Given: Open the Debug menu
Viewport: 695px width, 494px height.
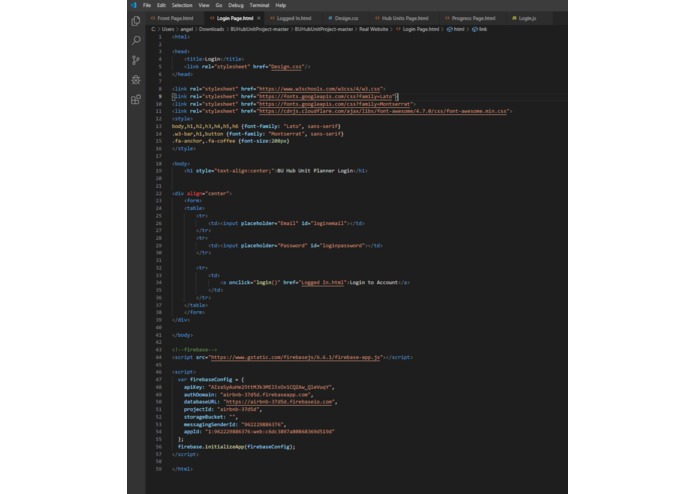Looking at the screenshot, I should pos(236,5).
